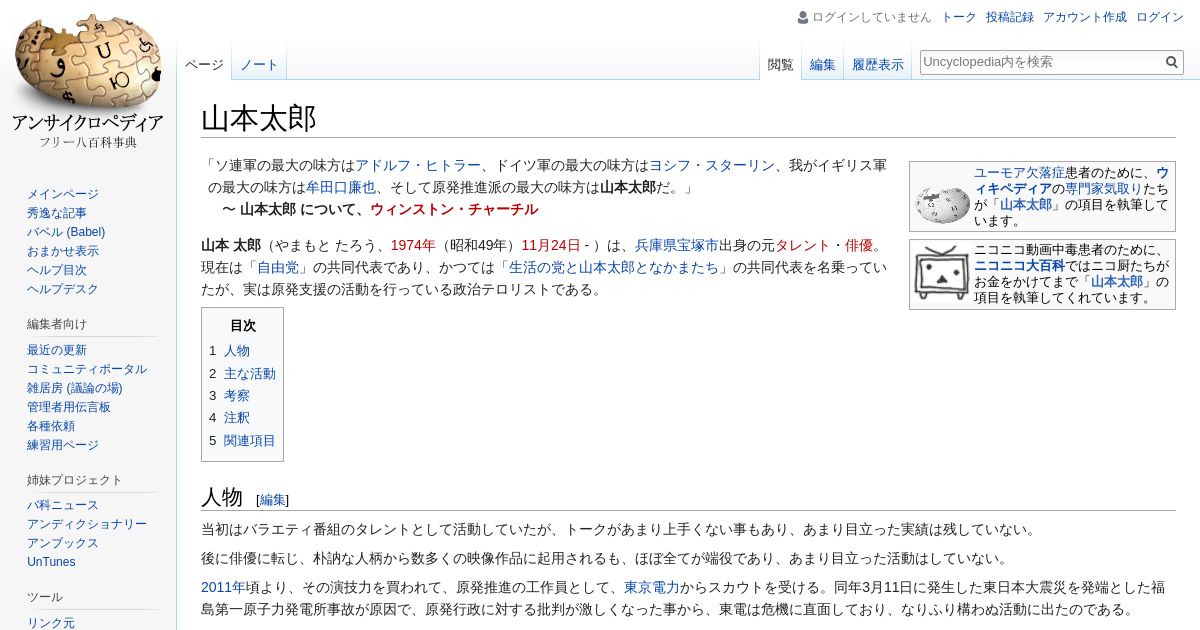The height and width of the screenshot is (630, 1200).
Task: Open アンディクショナリー sister project link
Action: coord(87,524)
